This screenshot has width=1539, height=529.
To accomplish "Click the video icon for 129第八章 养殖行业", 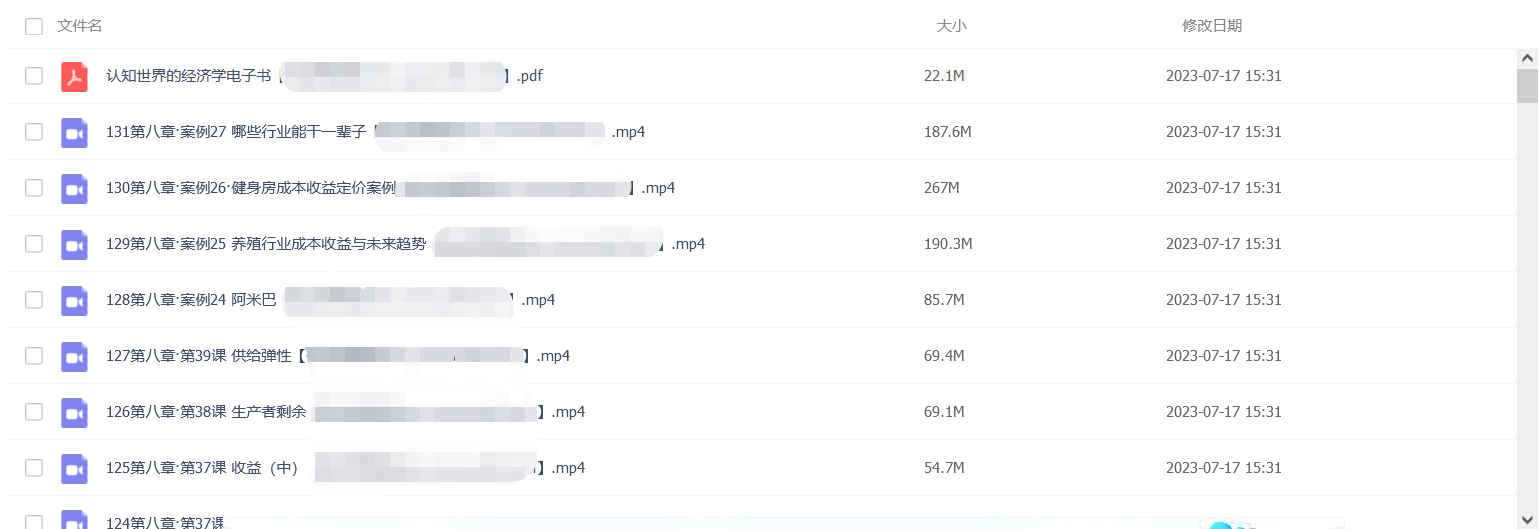I will [x=75, y=244].
